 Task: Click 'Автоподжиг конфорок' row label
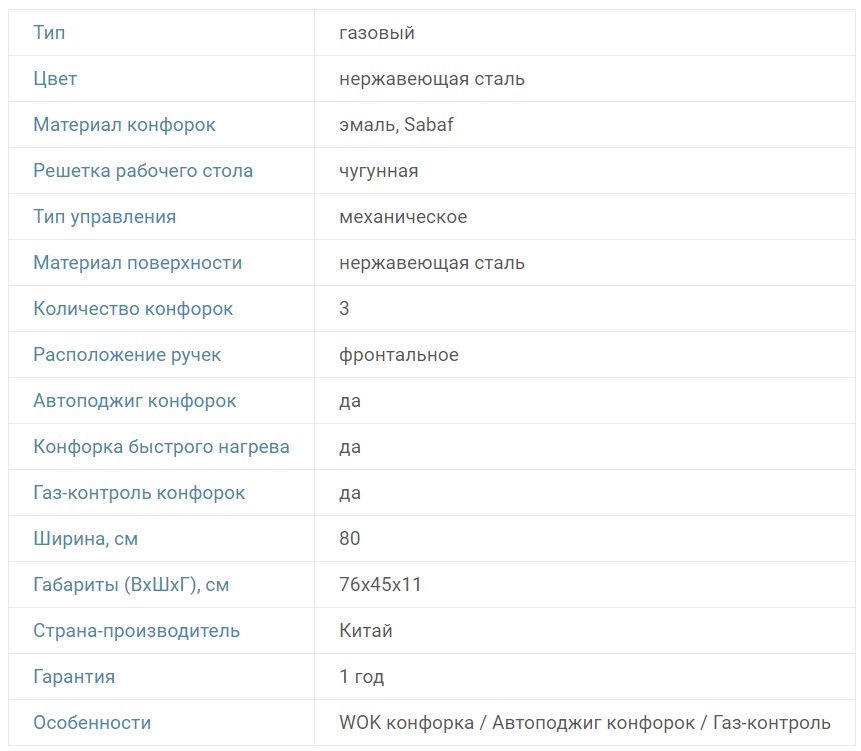tap(135, 401)
